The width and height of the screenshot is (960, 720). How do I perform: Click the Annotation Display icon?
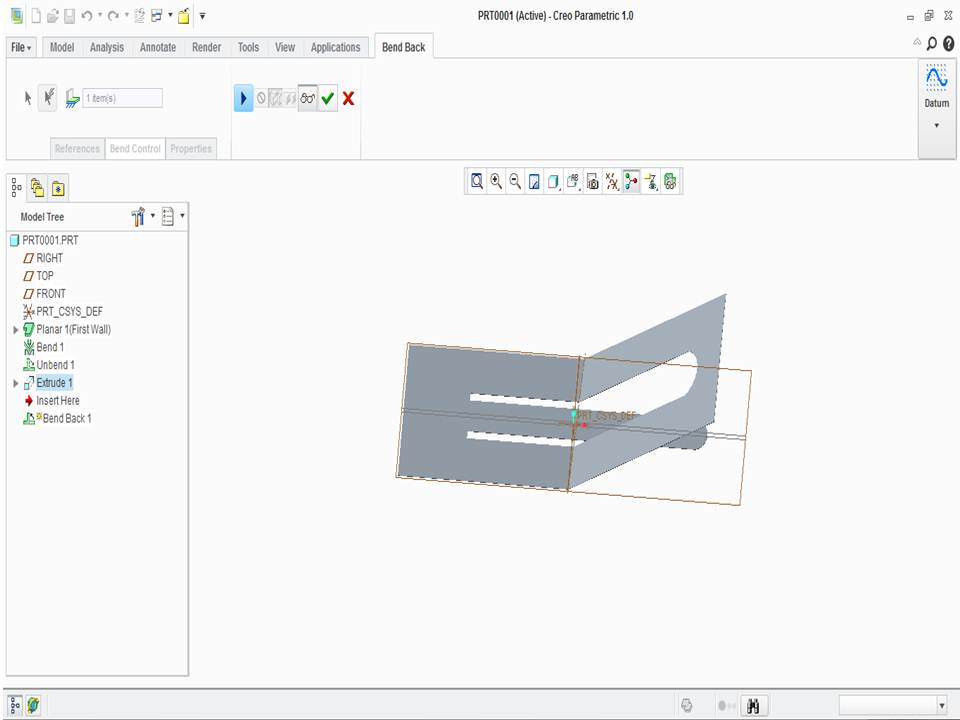(651, 182)
